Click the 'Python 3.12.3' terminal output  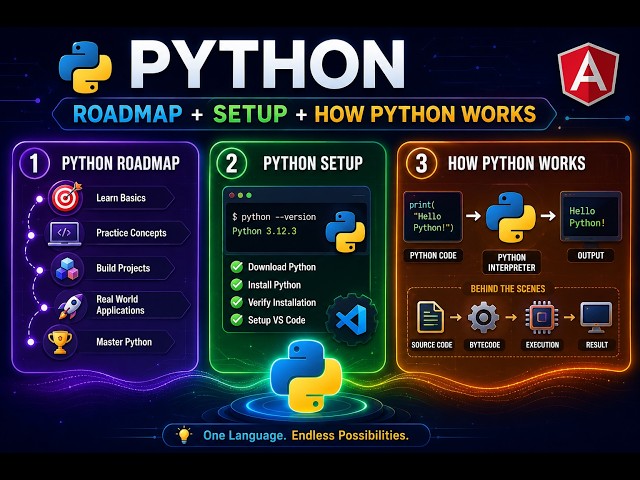click(264, 231)
